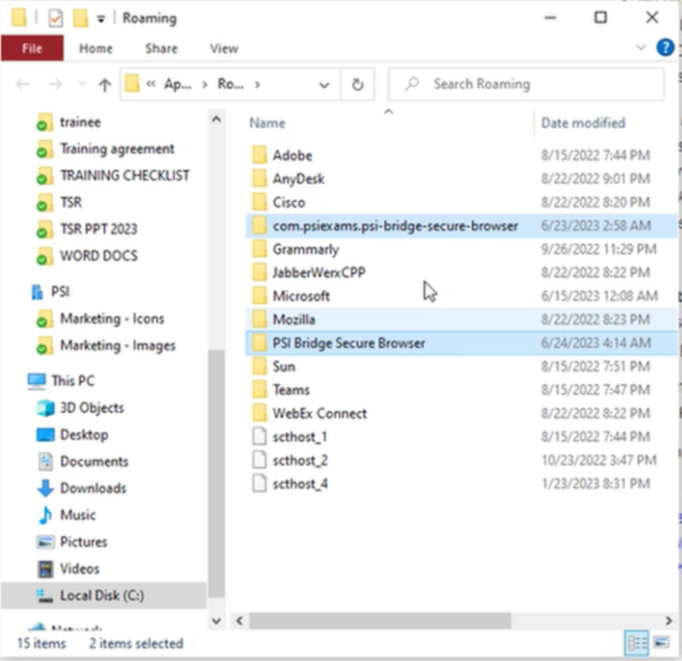Image resolution: width=682 pixels, height=661 pixels.
Task: Go up one folder level
Action: point(104,84)
